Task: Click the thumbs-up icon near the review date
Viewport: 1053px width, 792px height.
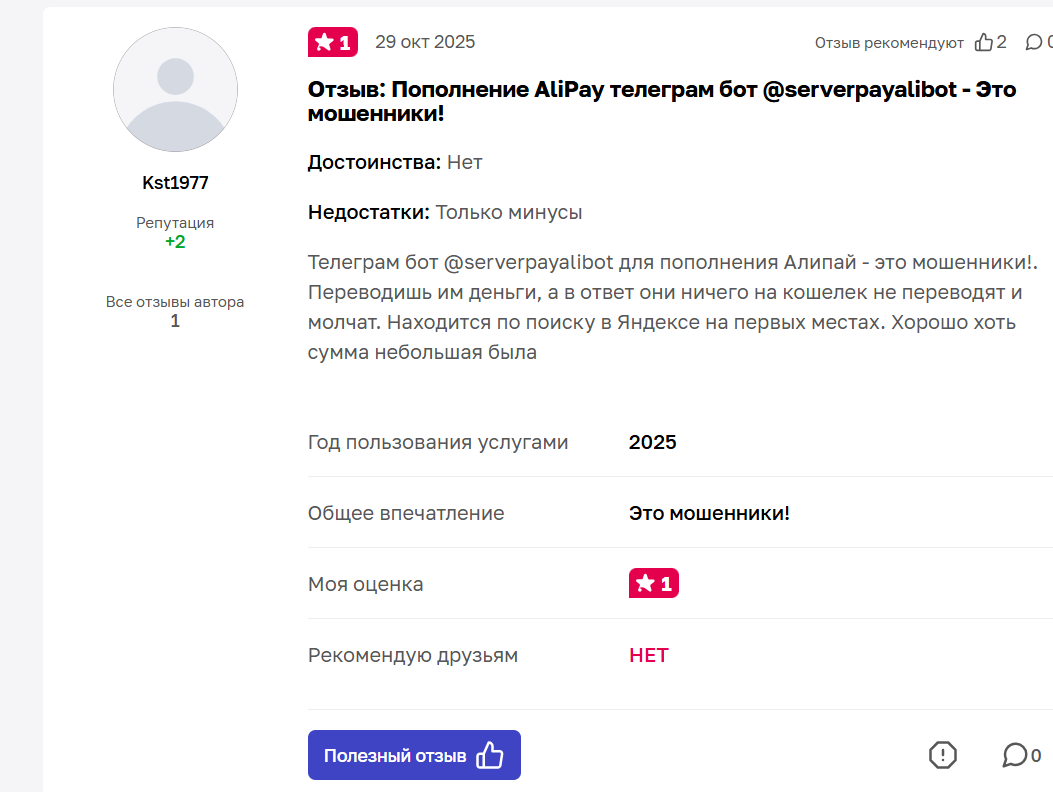Action: [984, 42]
